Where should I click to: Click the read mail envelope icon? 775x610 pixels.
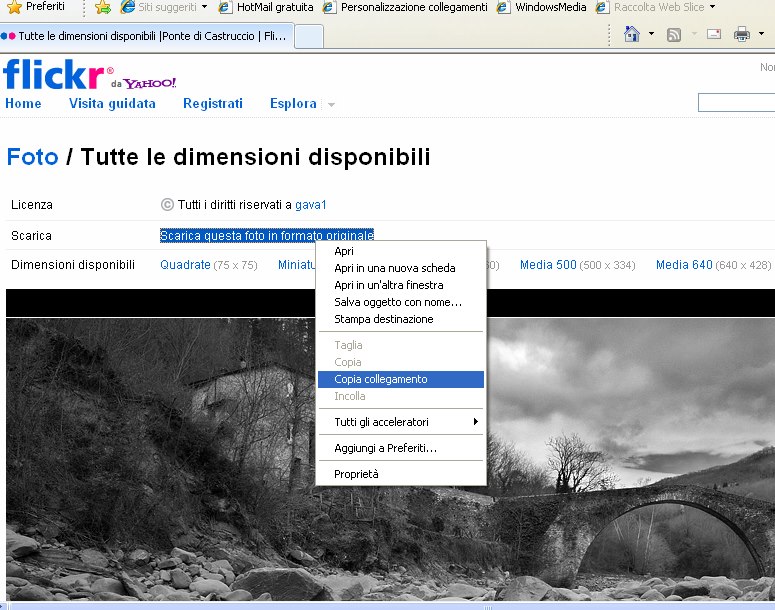point(714,34)
